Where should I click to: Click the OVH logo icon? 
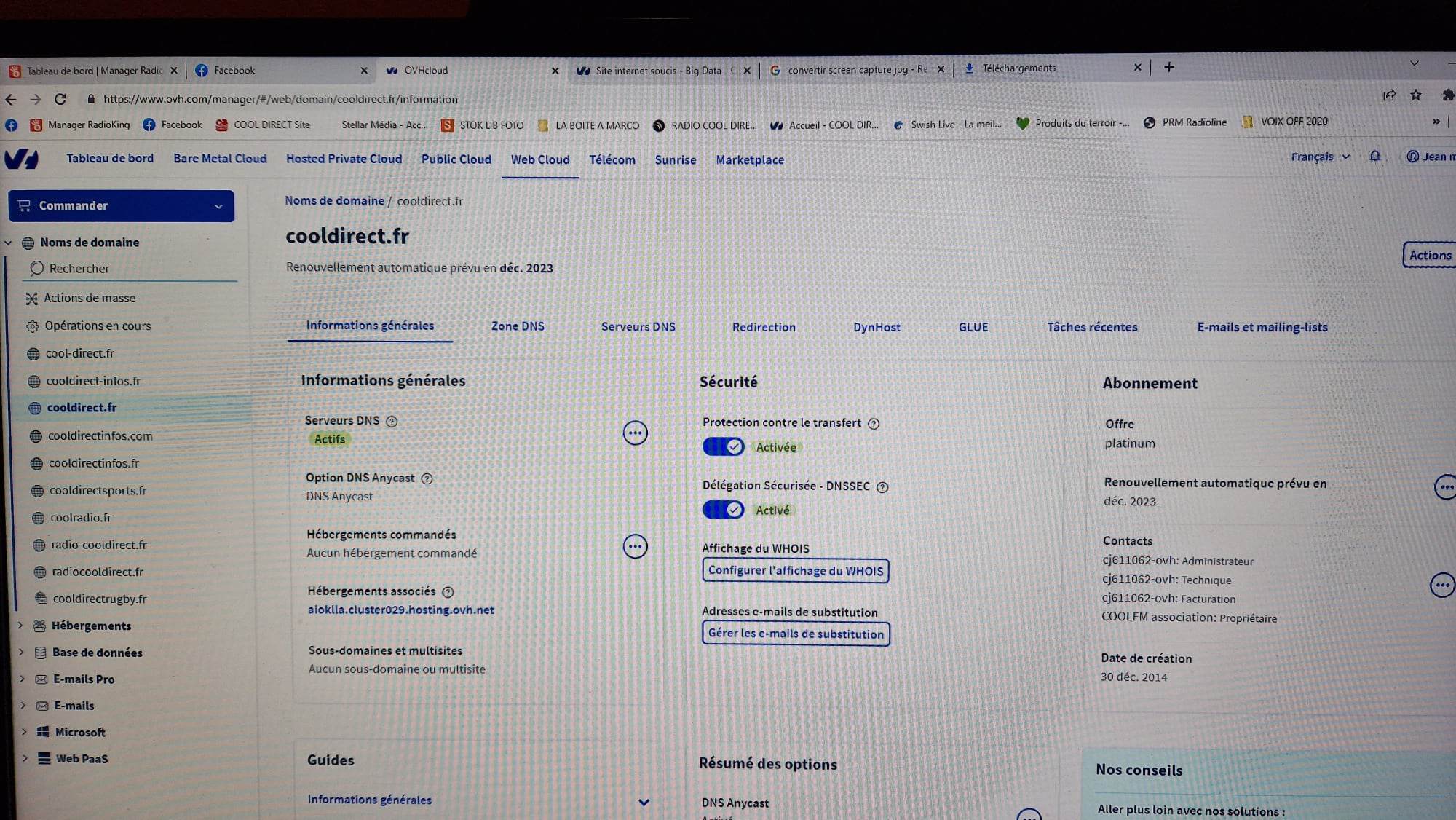(x=21, y=159)
